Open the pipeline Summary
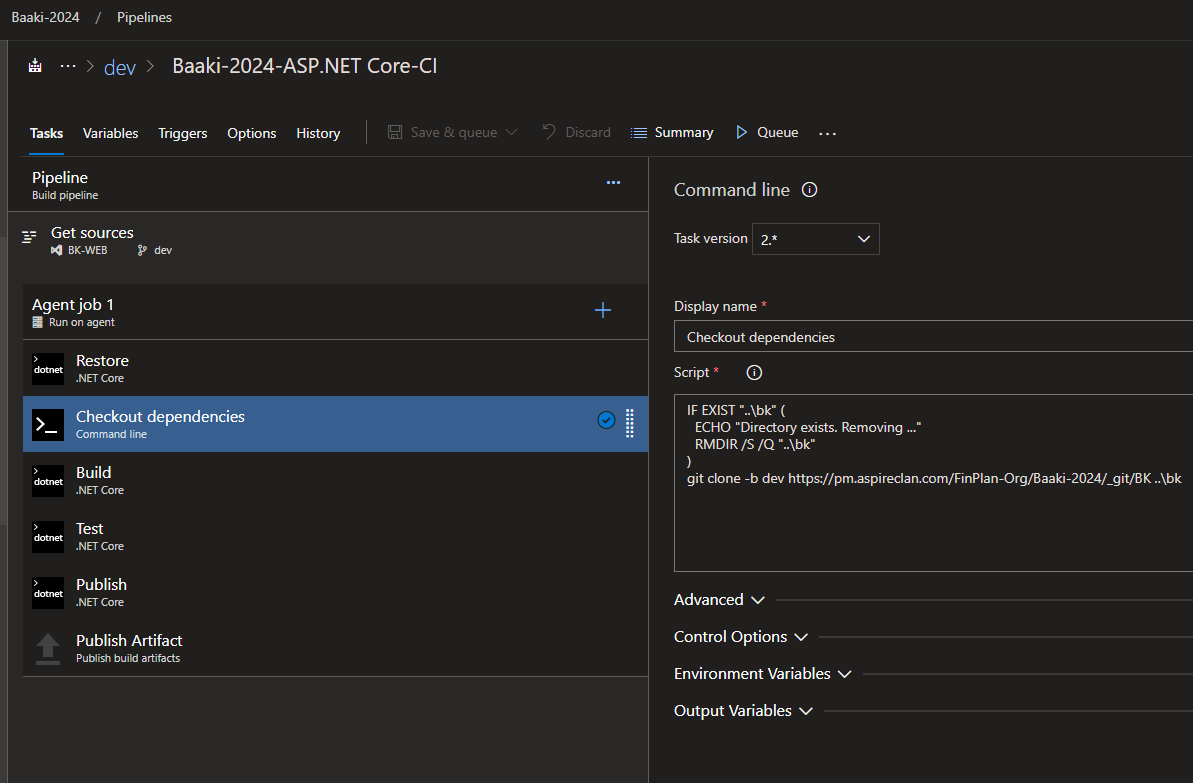This screenshot has height=783, width=1193. 673,132
